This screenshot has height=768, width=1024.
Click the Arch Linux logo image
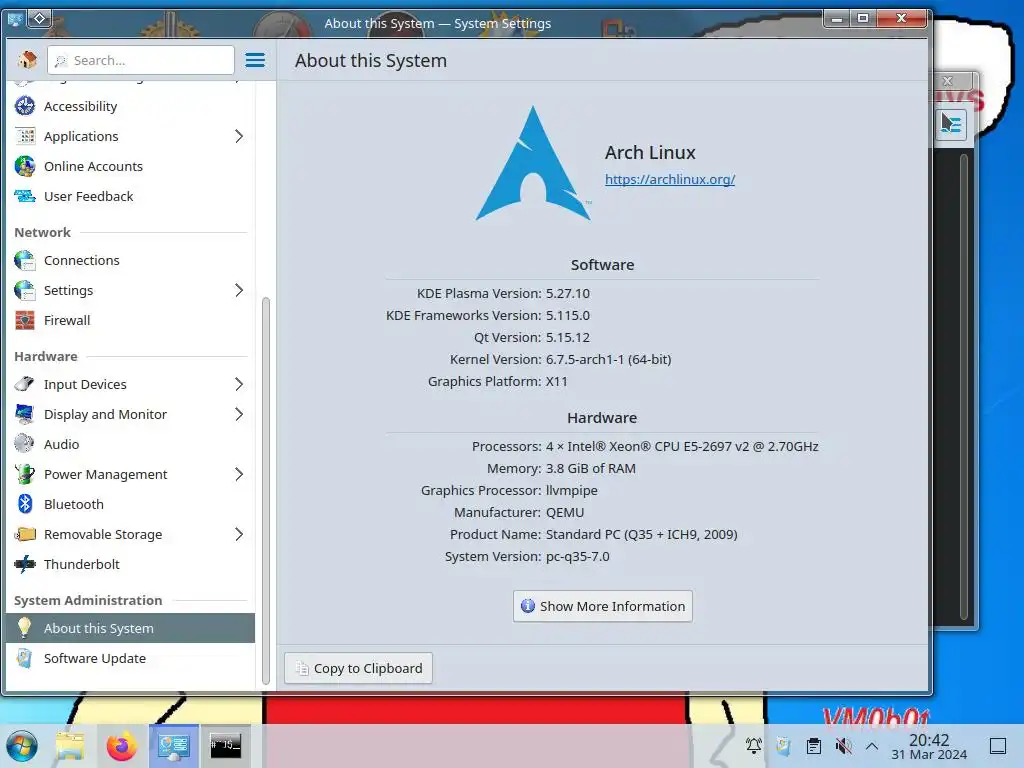coord(534,163)
